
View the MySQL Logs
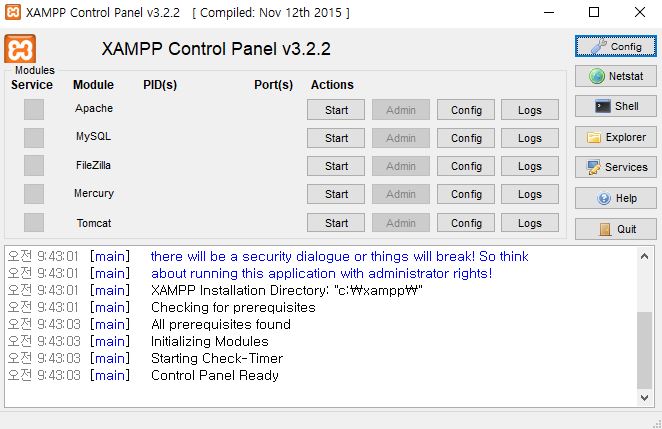530,138
